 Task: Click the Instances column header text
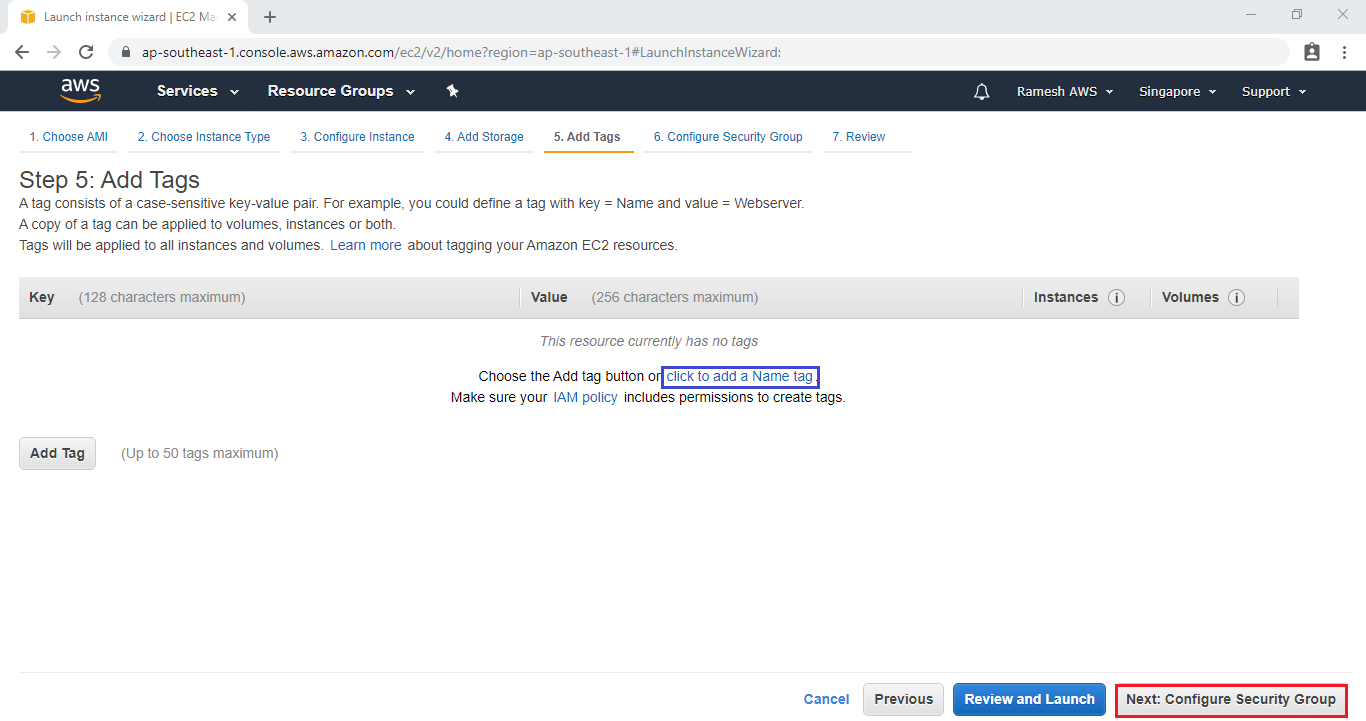coord(1066,297)
